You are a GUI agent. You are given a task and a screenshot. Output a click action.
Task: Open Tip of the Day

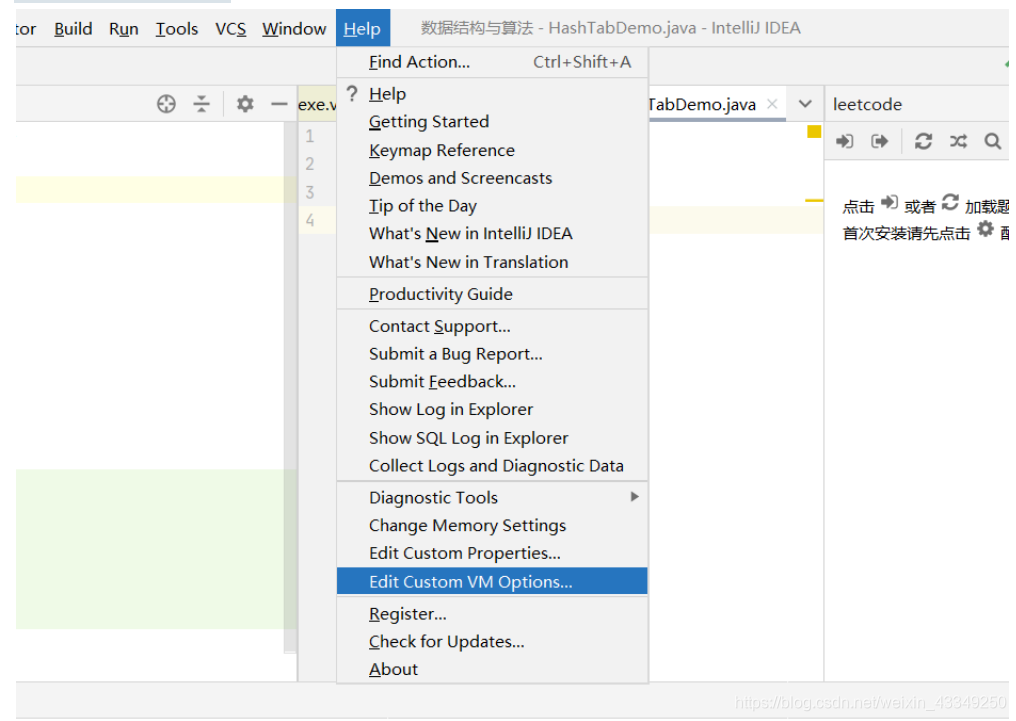pos(492,206)
